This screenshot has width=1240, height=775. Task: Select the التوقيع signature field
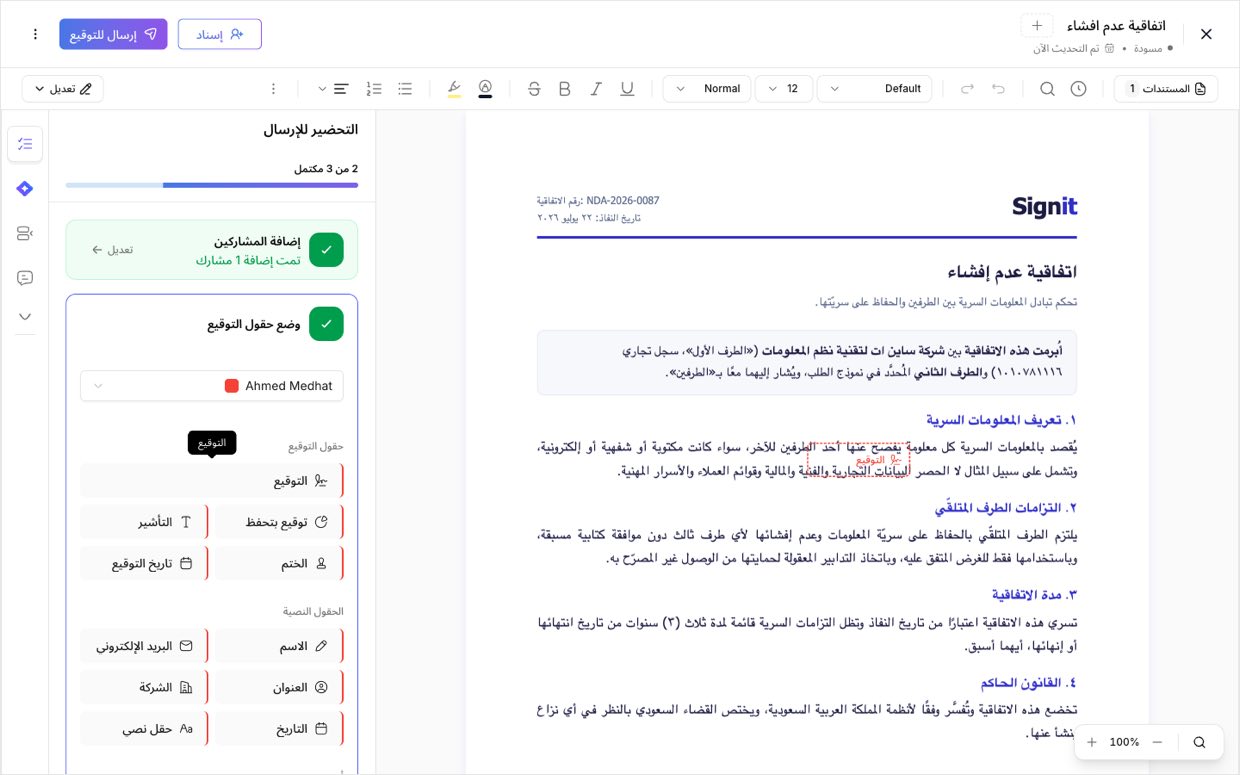click(212, 480)
